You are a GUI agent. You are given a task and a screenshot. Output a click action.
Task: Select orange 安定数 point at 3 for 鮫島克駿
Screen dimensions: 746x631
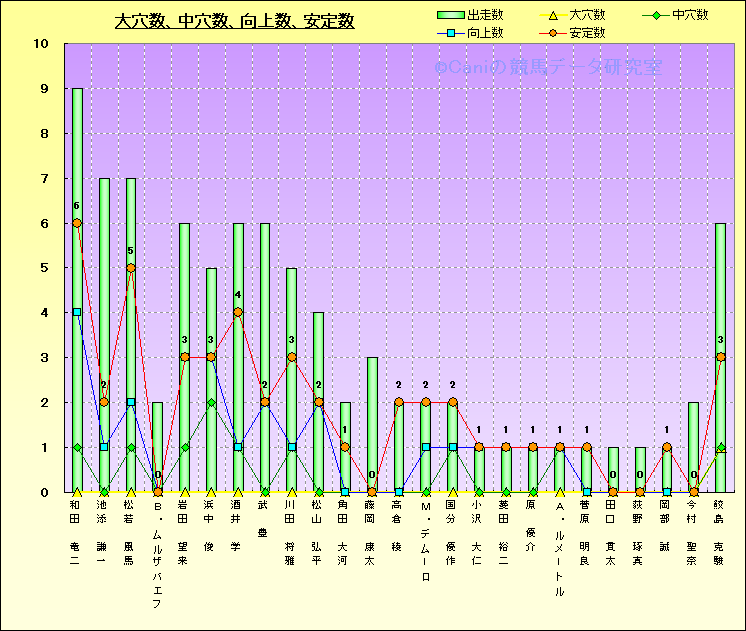tap(720, 357)
